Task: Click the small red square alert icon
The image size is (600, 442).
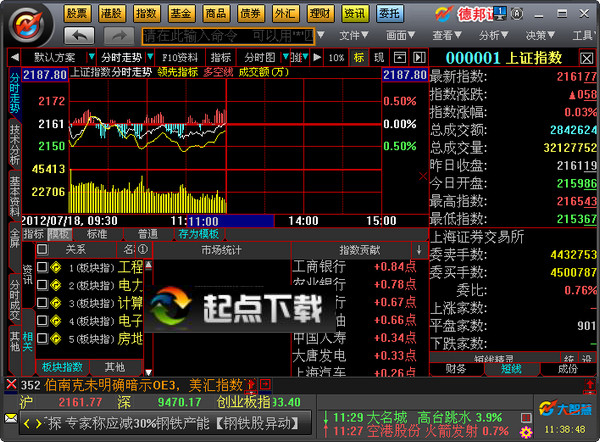Action: pyautogui.click(x=526, y=418)
